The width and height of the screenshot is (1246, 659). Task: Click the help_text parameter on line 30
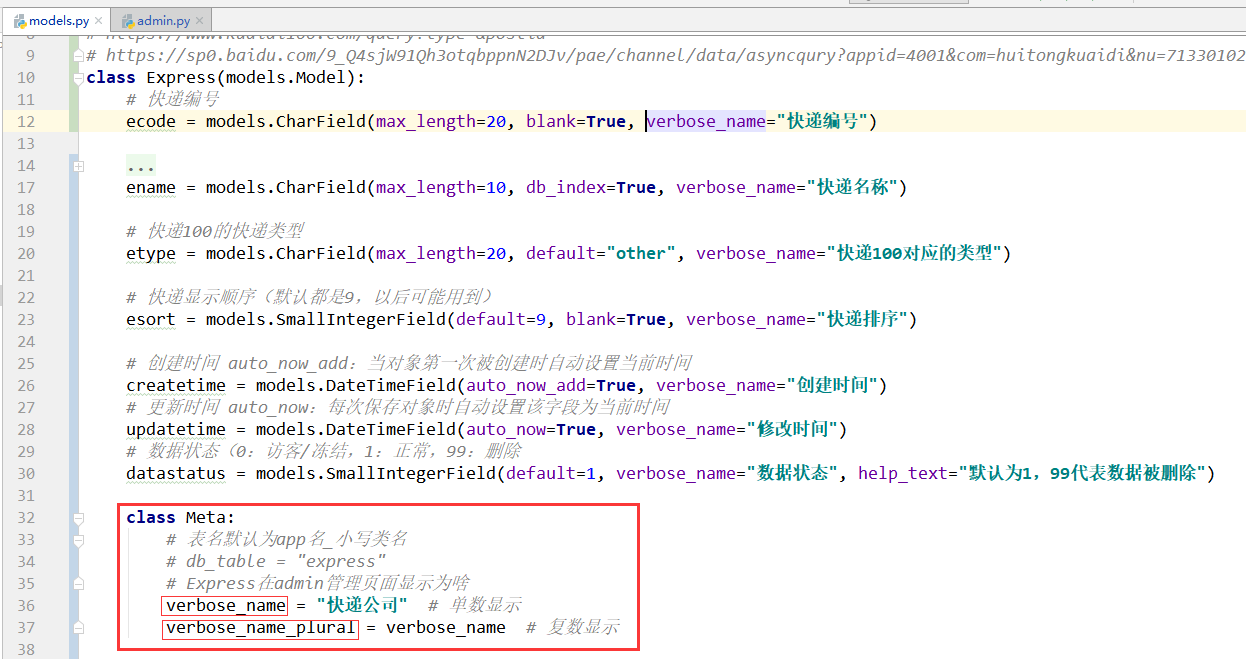pyautogui.click(x=1031, y=474)
